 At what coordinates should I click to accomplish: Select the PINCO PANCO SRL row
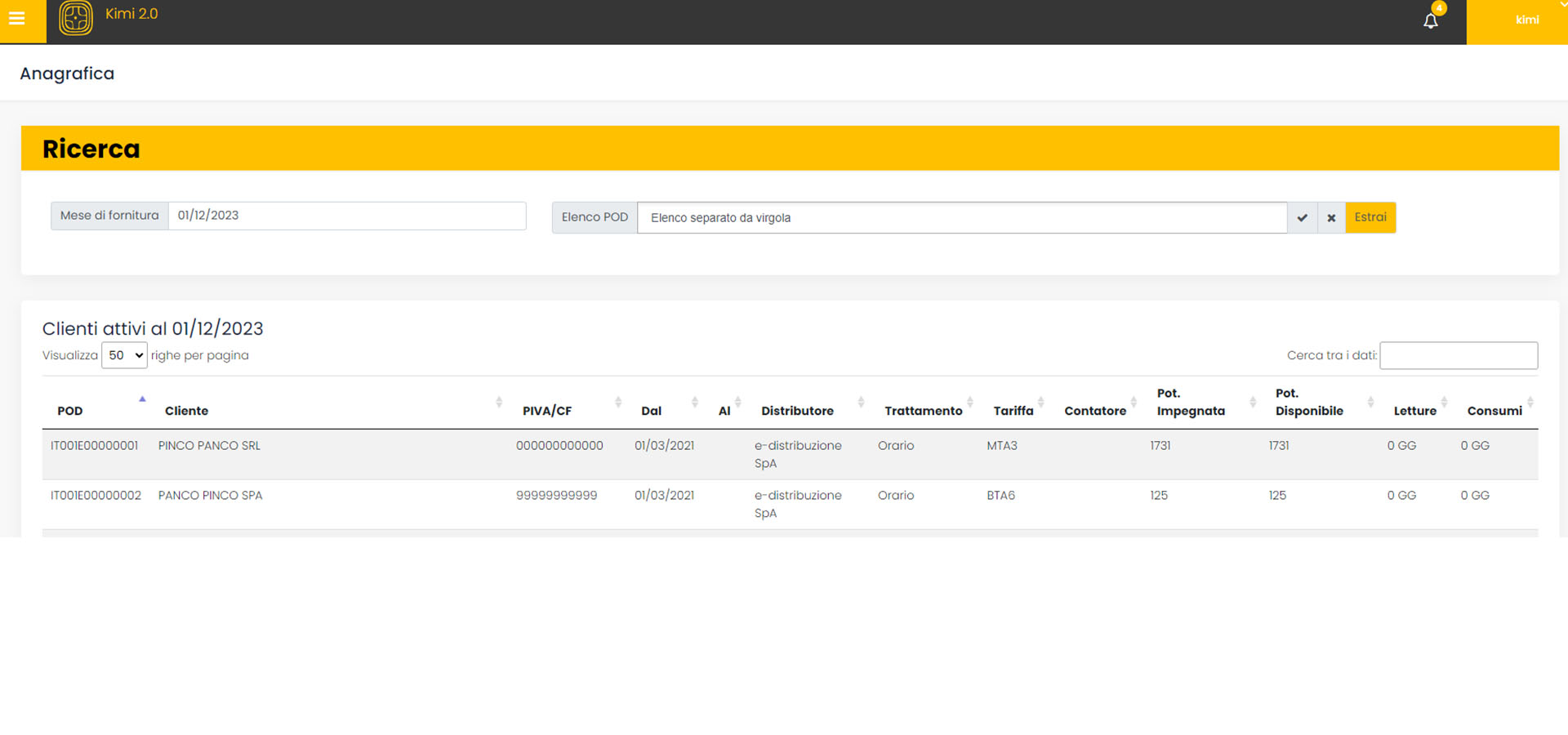click(x=209, y=446)
